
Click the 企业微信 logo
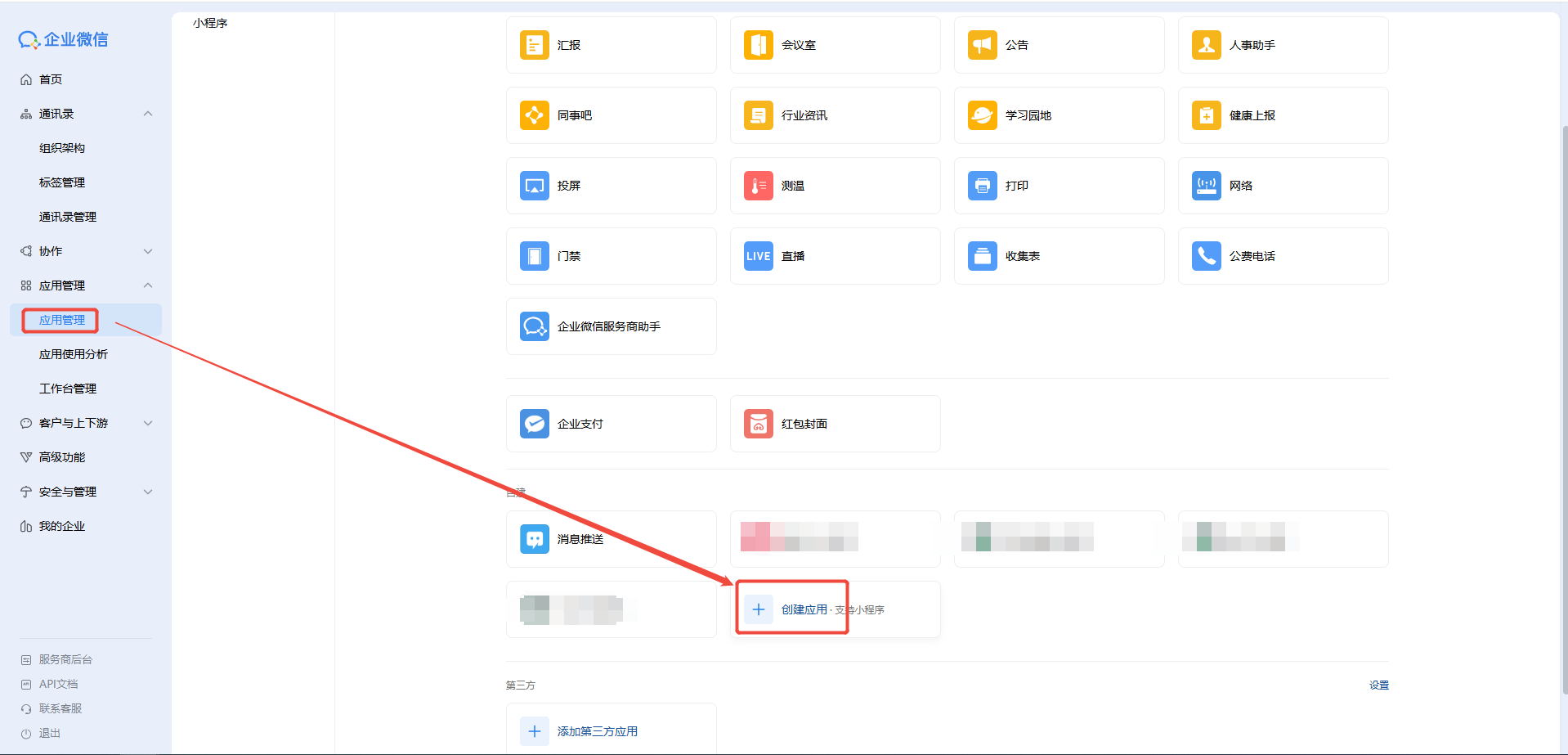click(x=63, y=39)
